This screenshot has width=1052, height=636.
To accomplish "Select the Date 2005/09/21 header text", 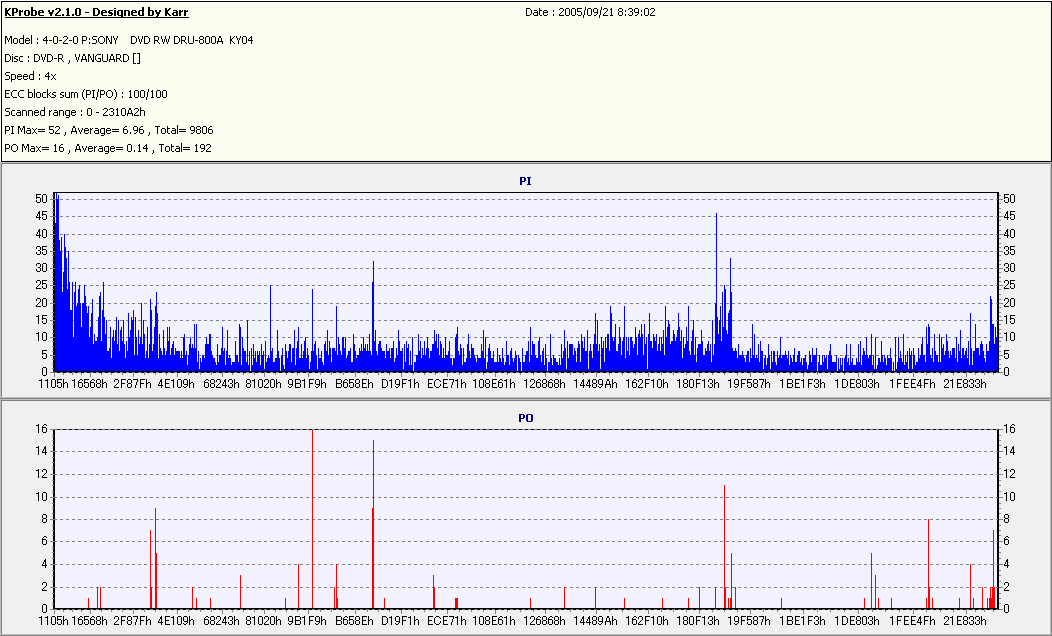I will pyautogui.click(x=590, y=12).
